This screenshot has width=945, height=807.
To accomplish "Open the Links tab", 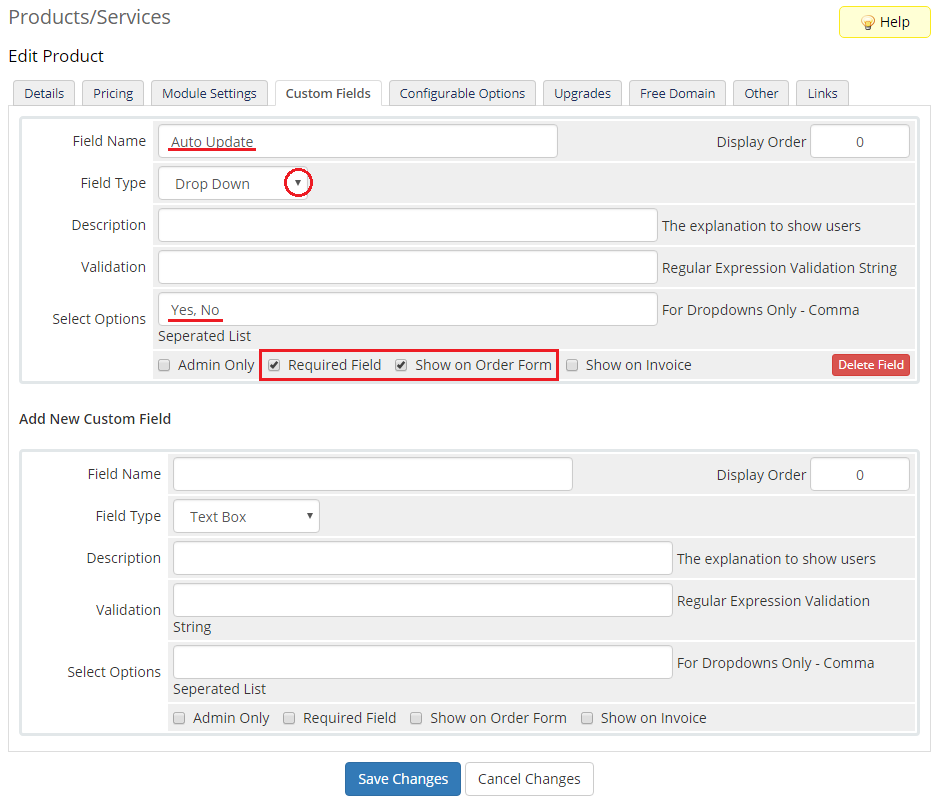I will (822, 93).
